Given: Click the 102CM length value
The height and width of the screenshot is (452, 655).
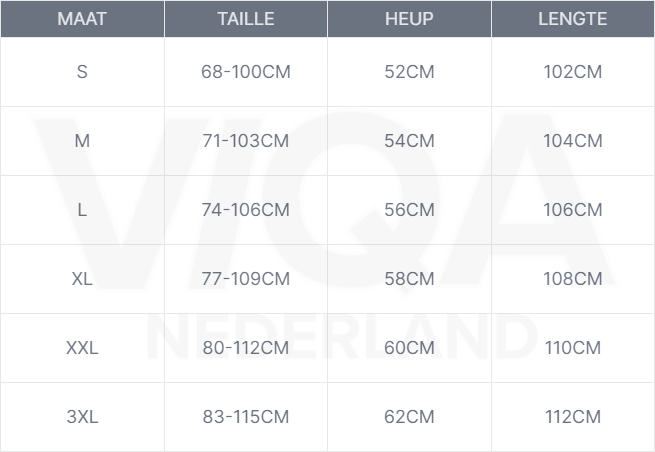Looking at the screenshot, I should (x=572, y=72).
